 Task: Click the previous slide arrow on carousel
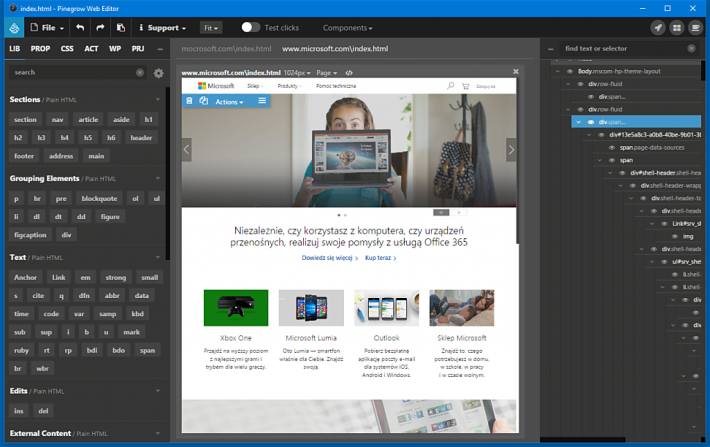tap(187, 149)
